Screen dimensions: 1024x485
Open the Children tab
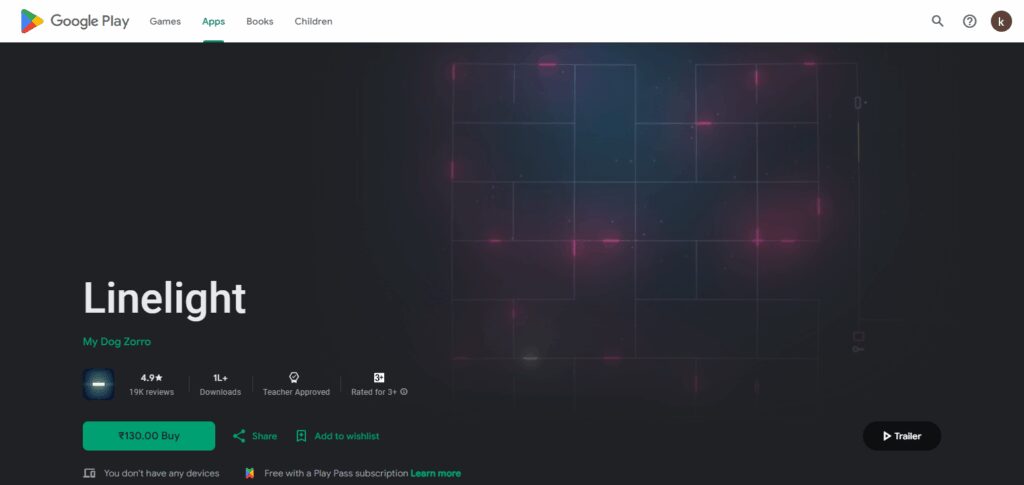(313, 21)
